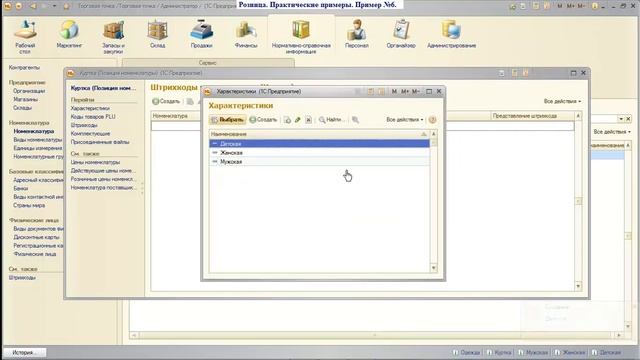Go to Коды товаров PLU link
Viewport: 640px width, 360px height.
[93, 117]
